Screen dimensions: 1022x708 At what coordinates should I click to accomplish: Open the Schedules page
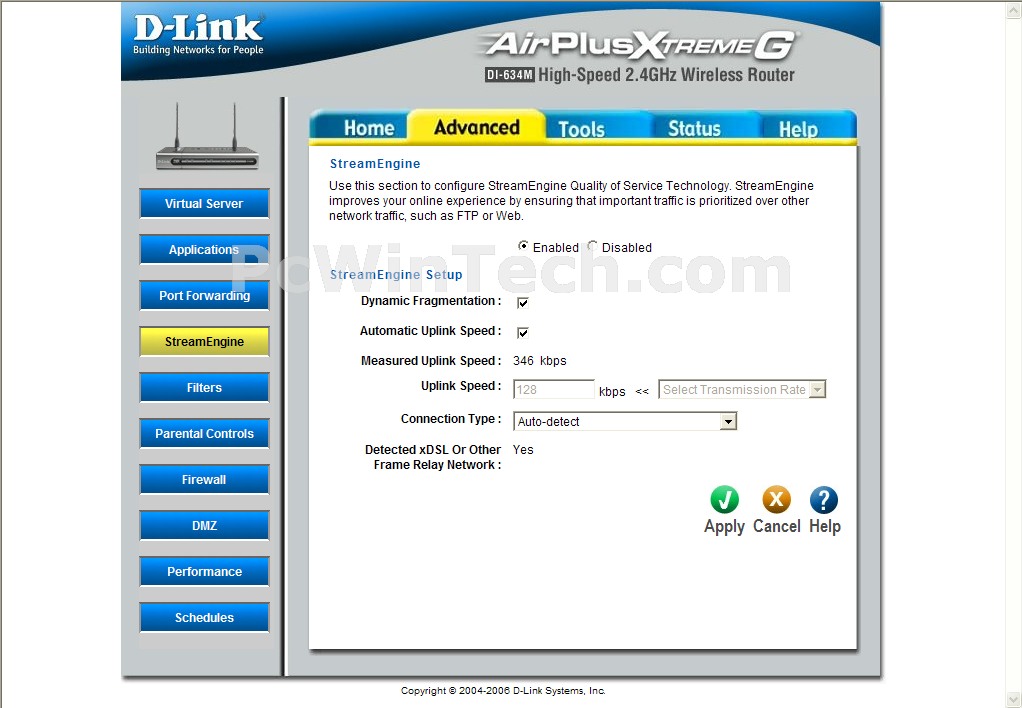[204, 617]
